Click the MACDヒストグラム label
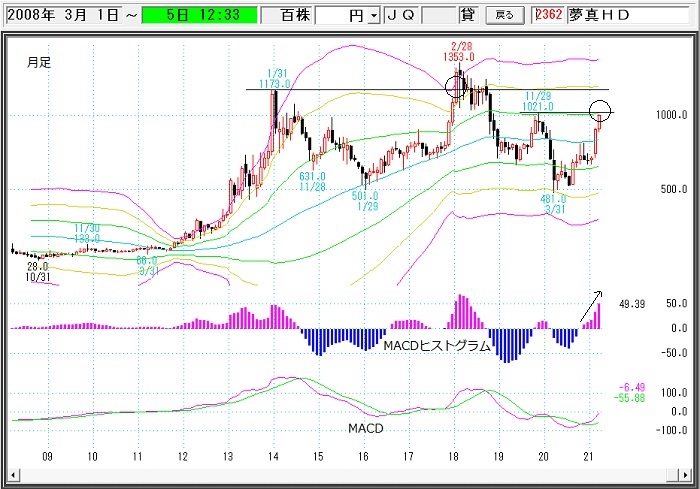The image size is (700, 489). click(437, 346)
